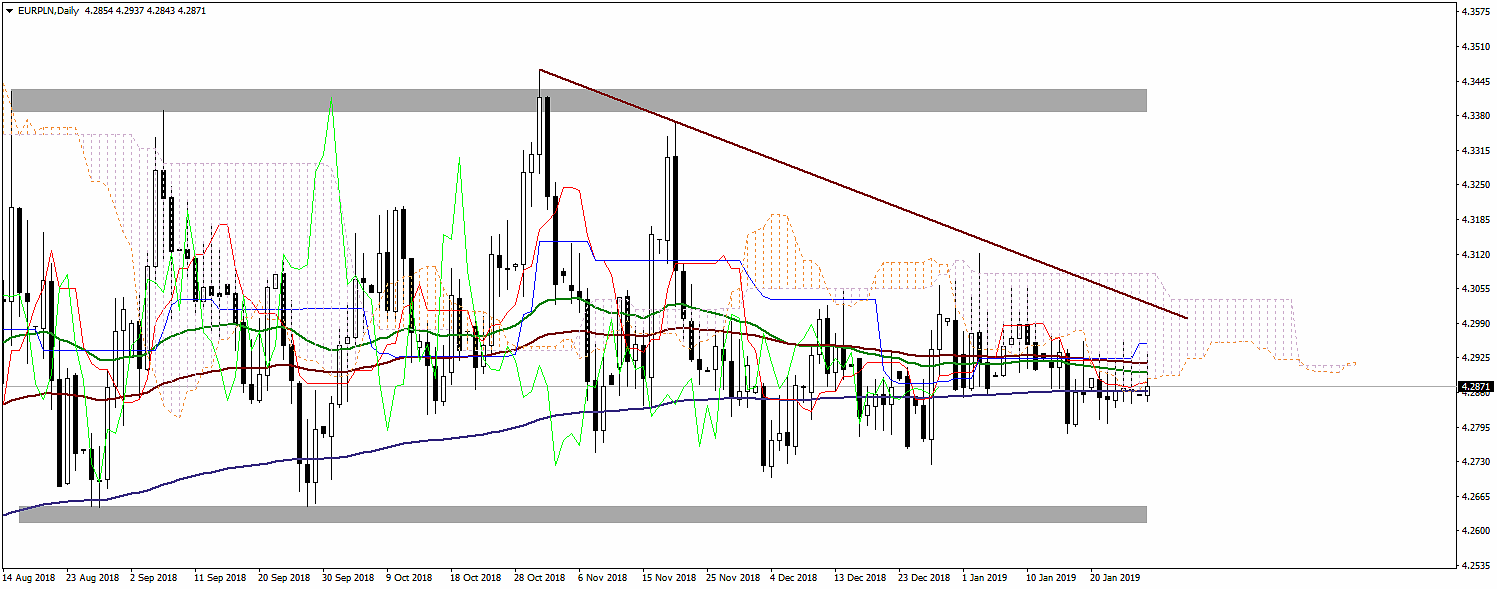1497x589 pixels.
Task: Select the current price marker 4.2871
Action: [x=1476, y=386]
